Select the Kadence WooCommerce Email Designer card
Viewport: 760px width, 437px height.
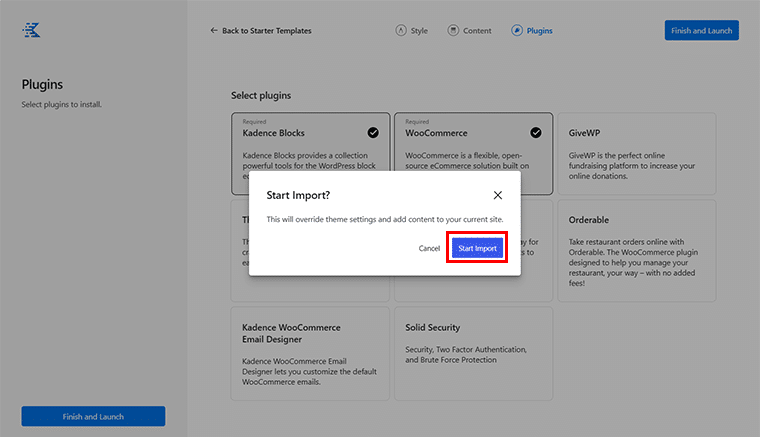coord(310,354)
